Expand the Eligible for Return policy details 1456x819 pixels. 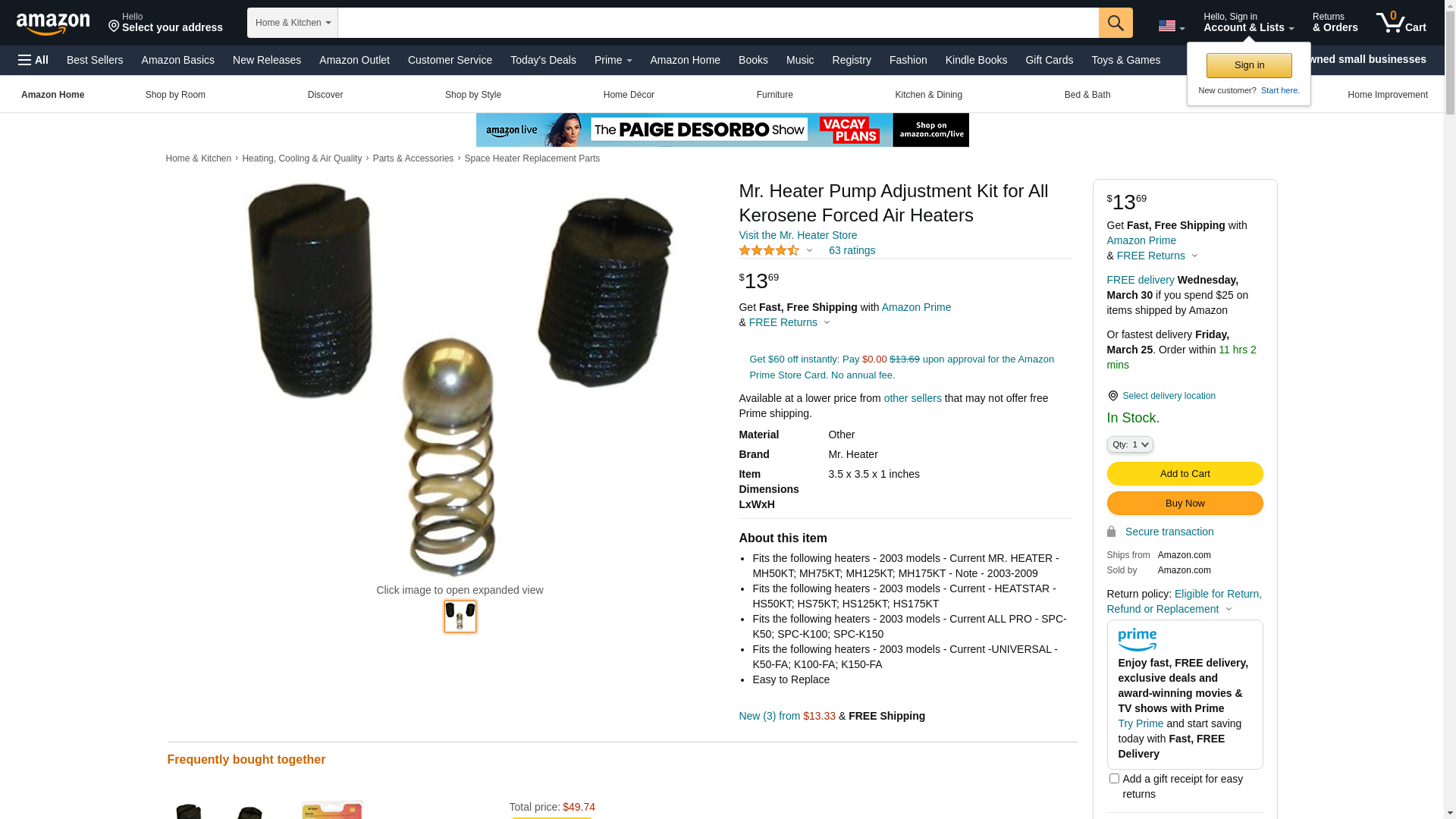tap(1184, 601)
